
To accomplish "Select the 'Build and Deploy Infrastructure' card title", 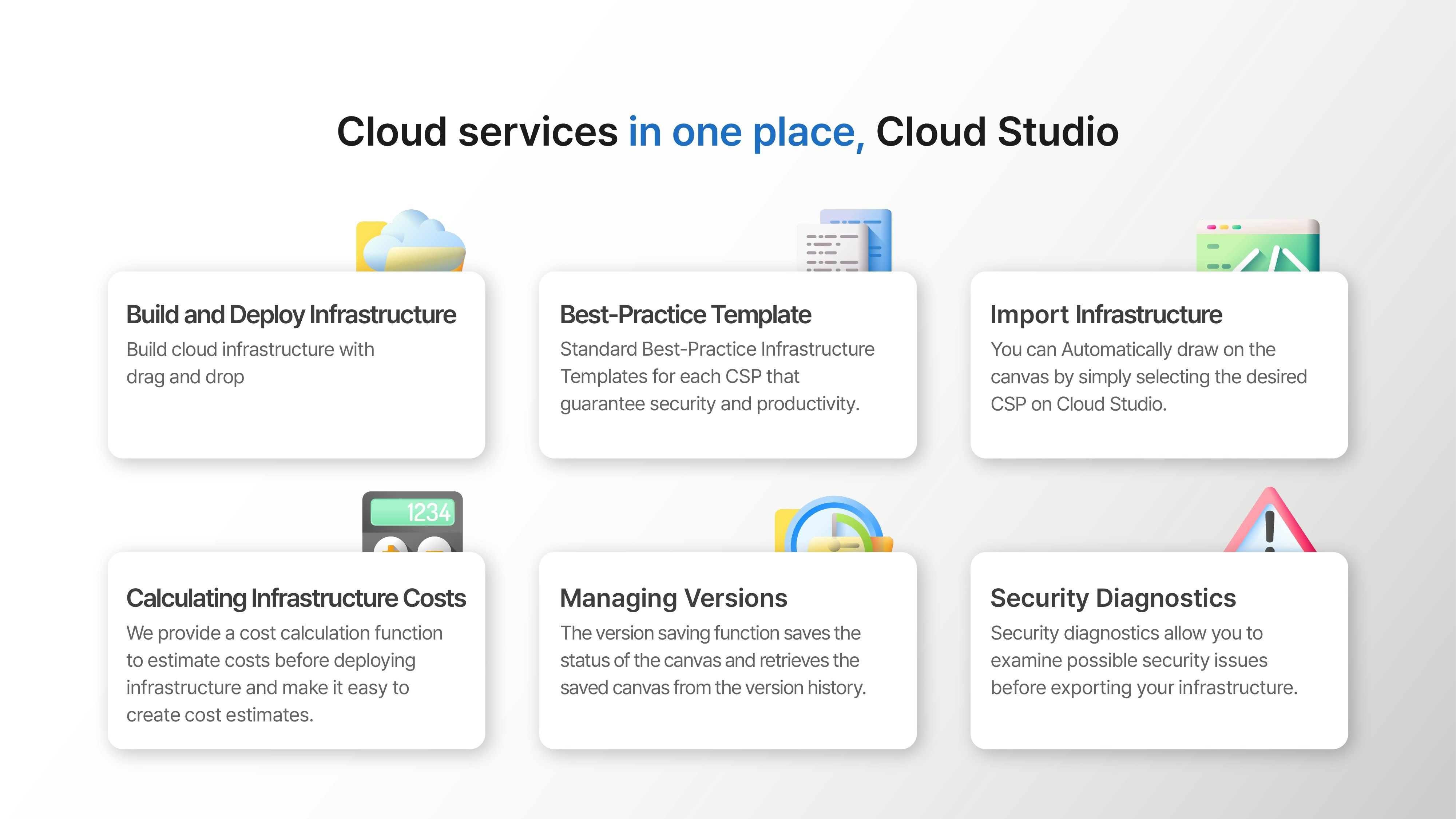I will pyautogui.click(x=291, y=315).
